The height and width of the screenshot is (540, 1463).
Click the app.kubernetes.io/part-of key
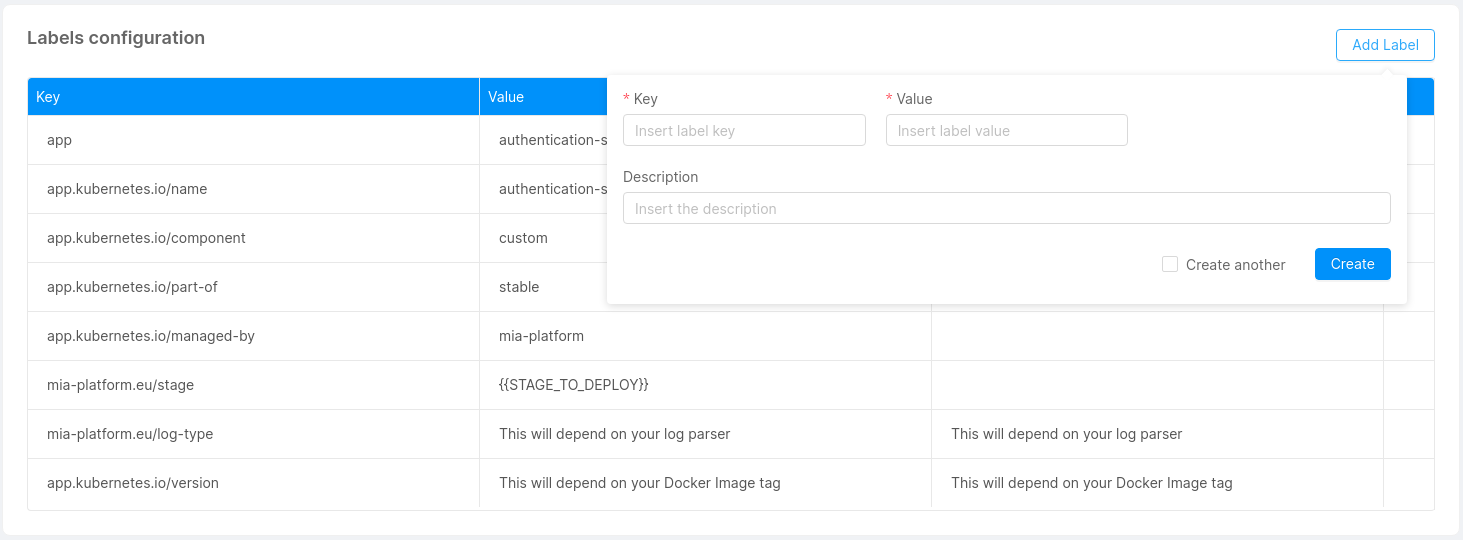132,287
